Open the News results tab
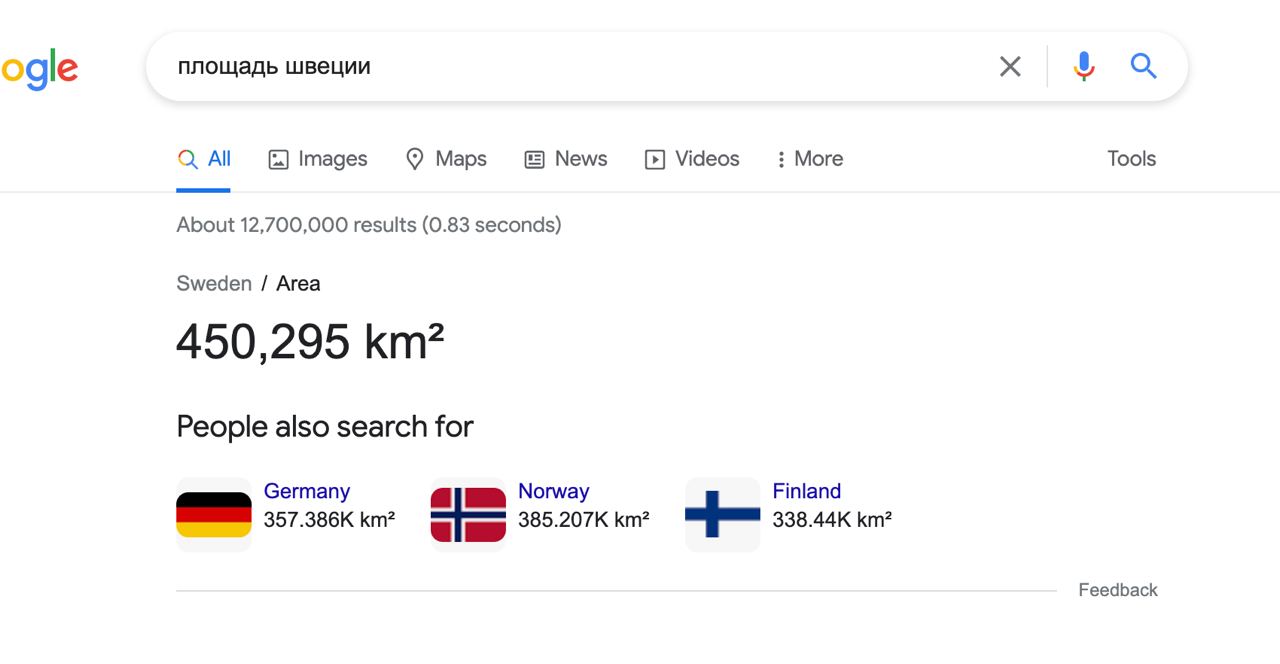 click(x=566, y=159)
